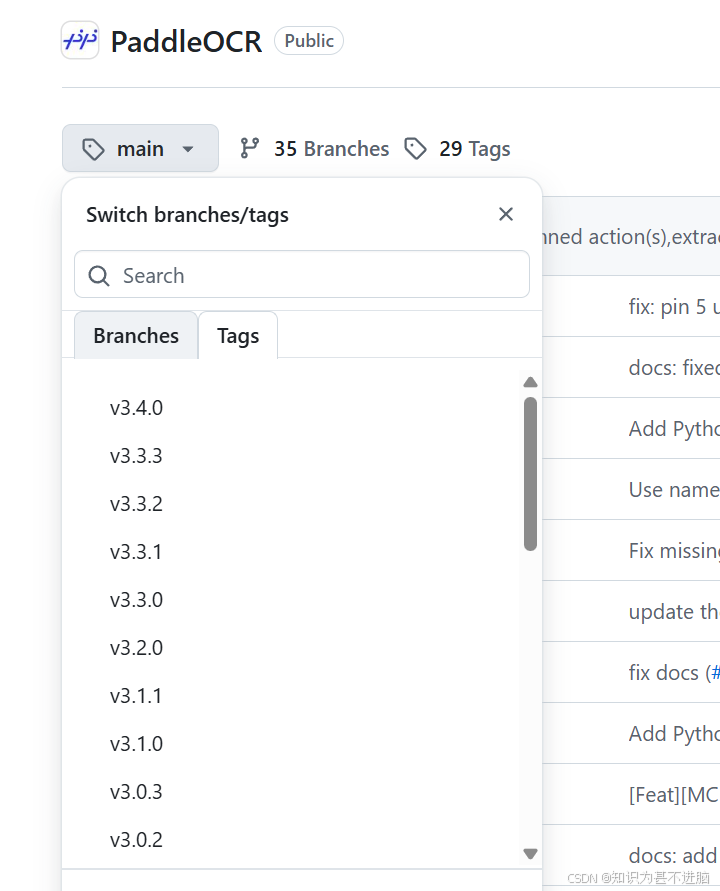
Task: Select tag v3.0.3
Action: [136, 792]
